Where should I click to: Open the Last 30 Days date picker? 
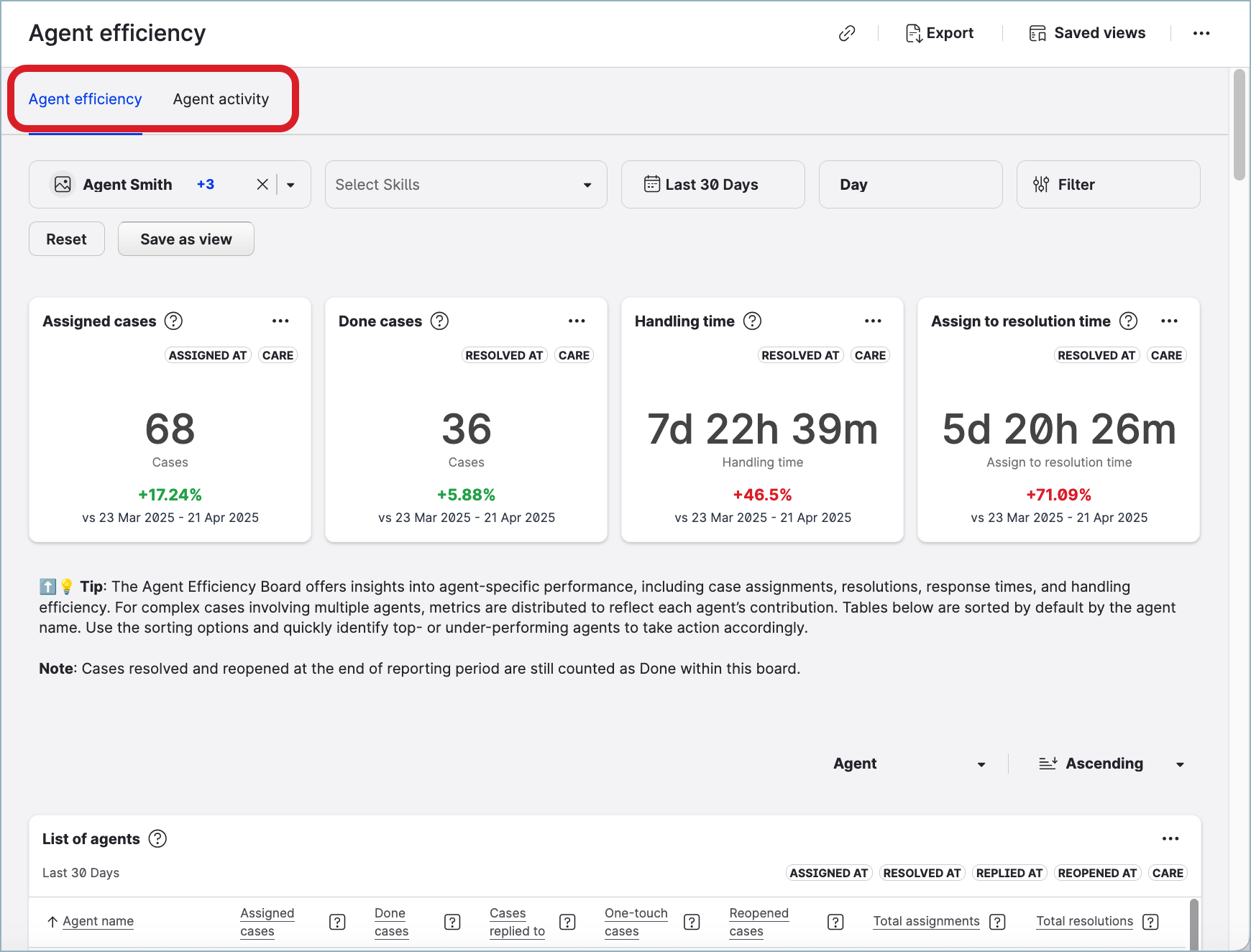click(712, 185)
